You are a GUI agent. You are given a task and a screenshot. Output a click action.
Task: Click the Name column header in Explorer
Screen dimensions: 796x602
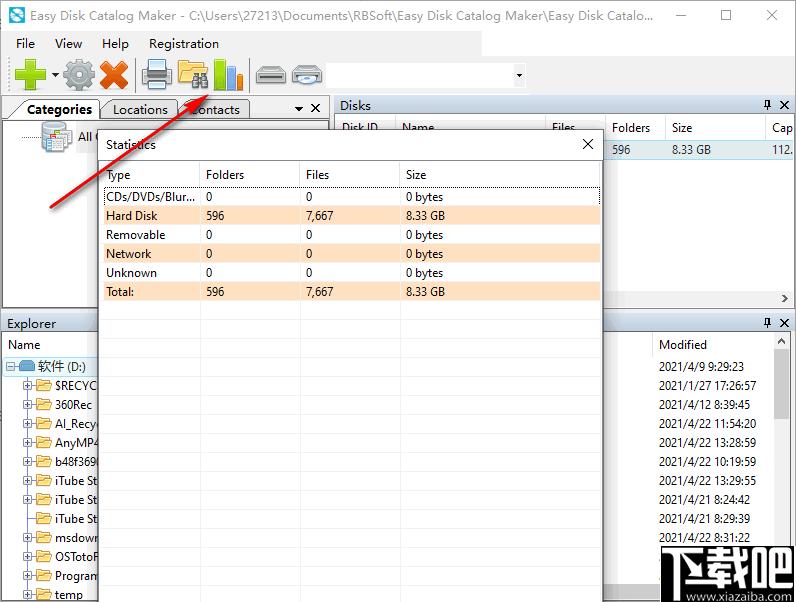(x=24, y=345)
